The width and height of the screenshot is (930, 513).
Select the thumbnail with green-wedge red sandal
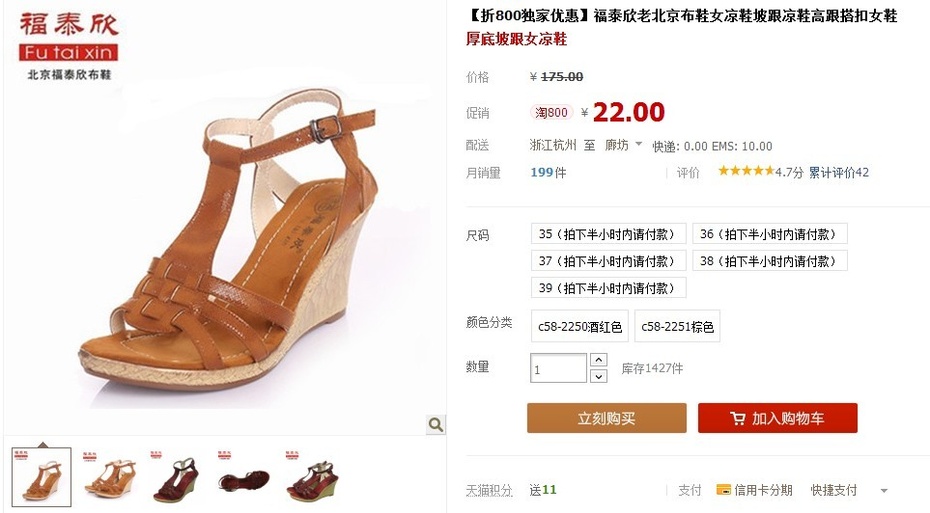[312, 476]
